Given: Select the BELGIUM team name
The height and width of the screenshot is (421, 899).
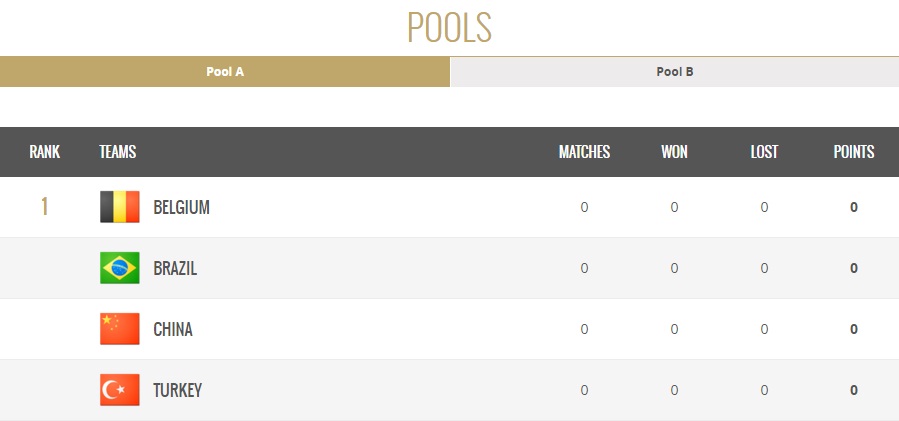Looking at the screenshot, I should (181, 208).
